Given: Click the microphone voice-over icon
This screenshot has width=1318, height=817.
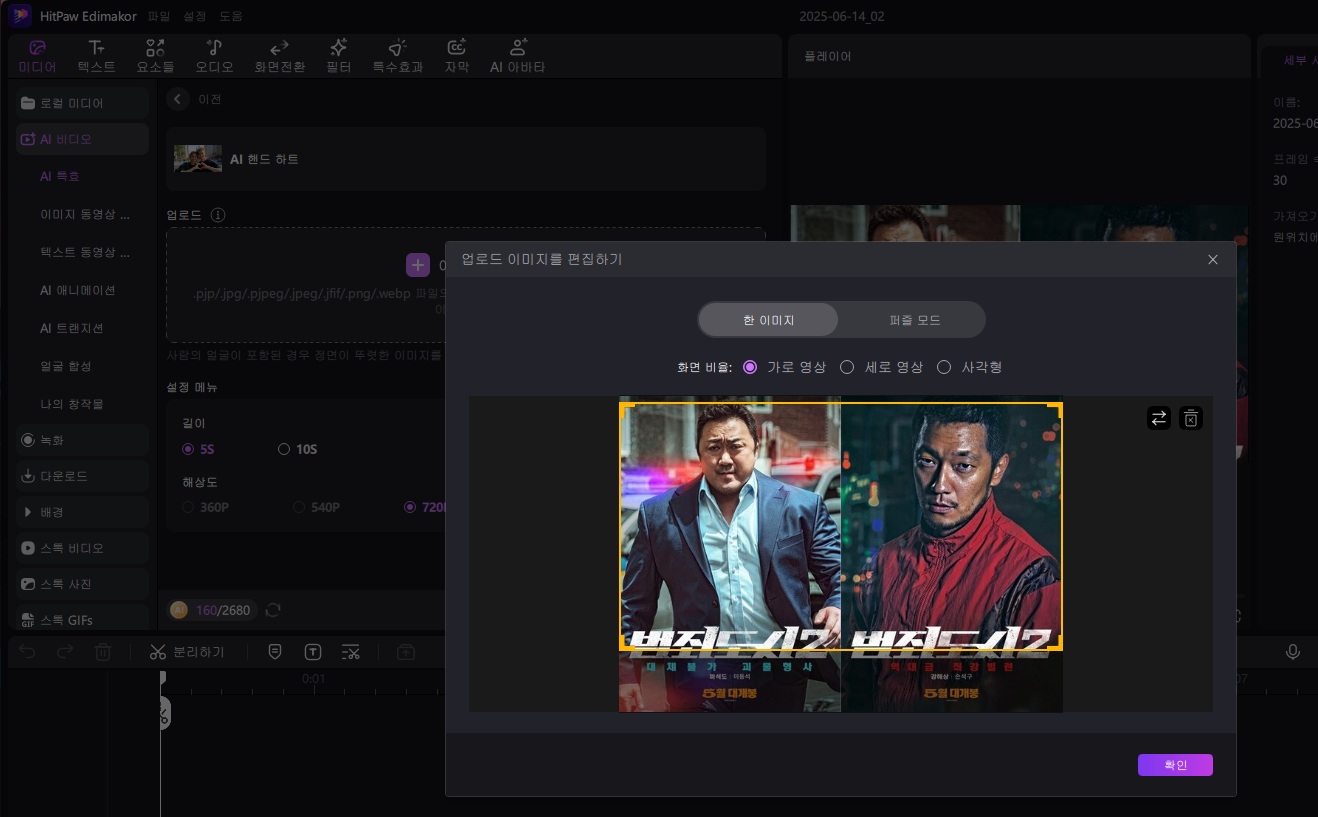Looking at the screenshot, I should [x=1293, y=652].
